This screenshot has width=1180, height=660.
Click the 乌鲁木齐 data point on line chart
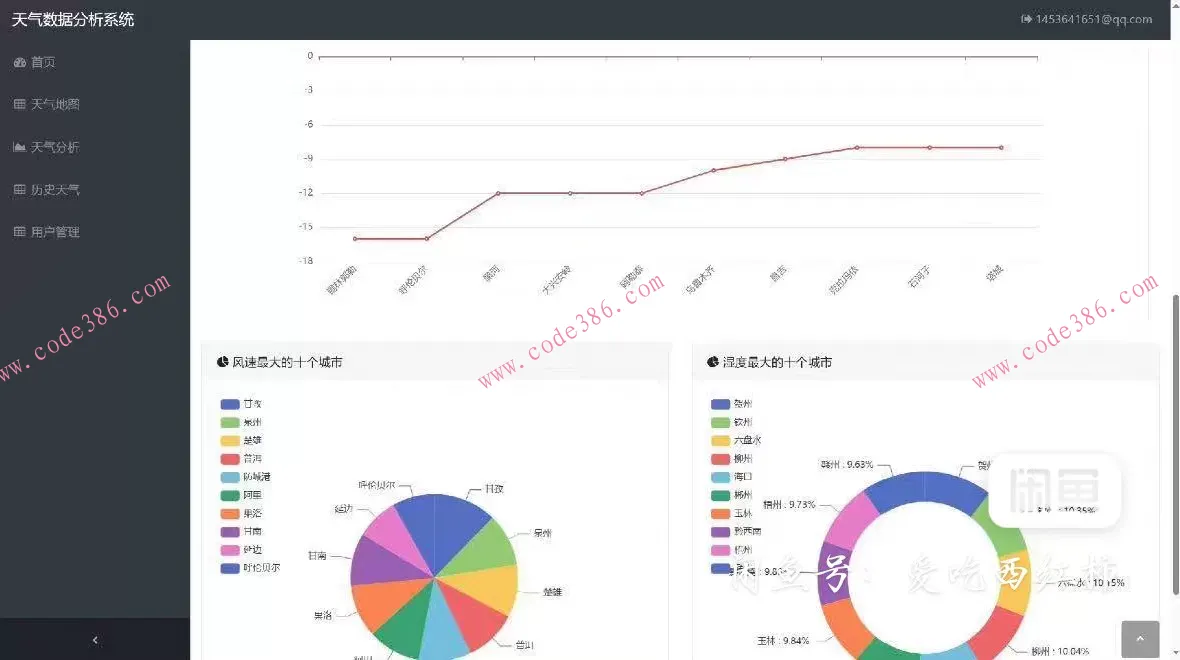[x=714, y=170]
